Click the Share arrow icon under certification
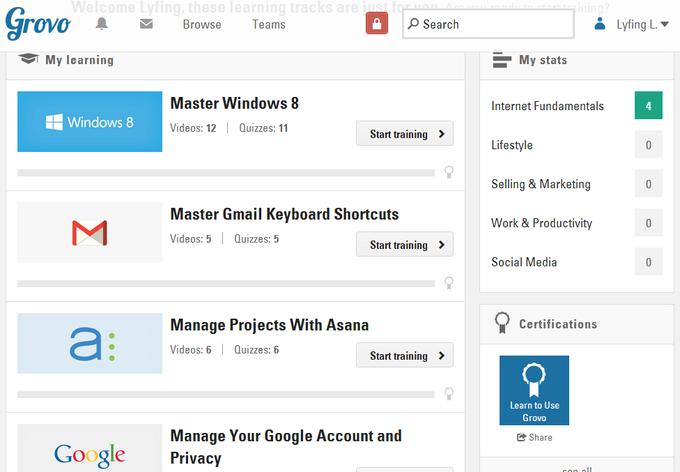680x472 pixels. 521,437
